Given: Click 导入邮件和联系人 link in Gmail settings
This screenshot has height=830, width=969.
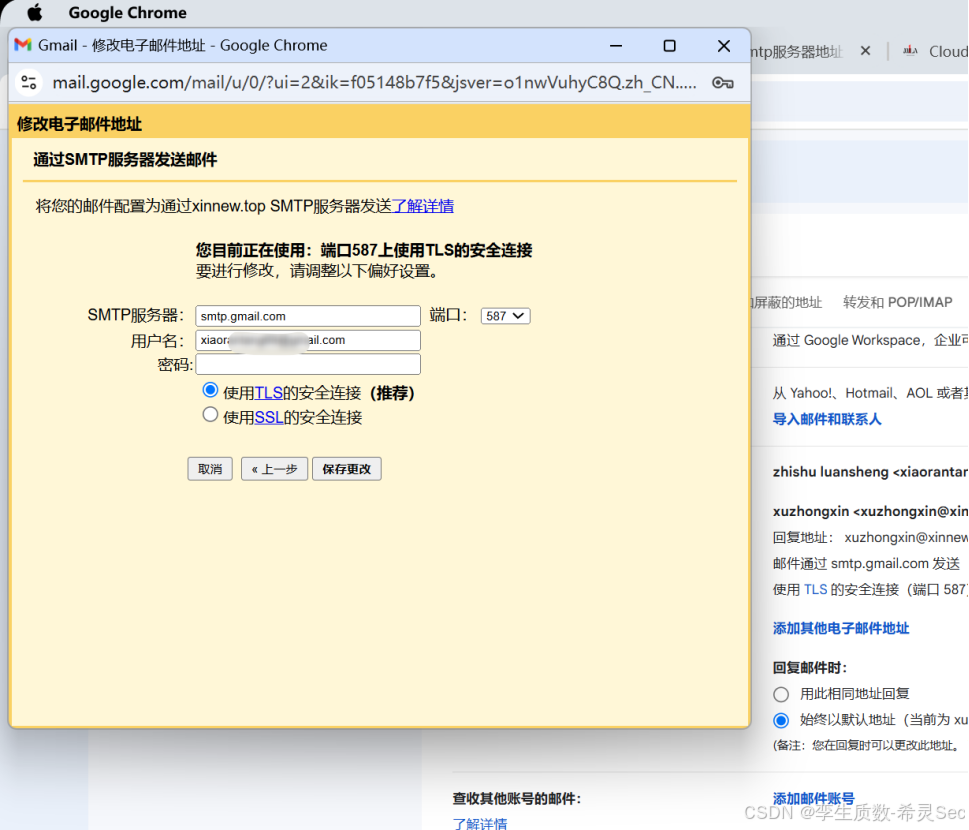Looking at the screenshot, I should (x=827, y=419).
